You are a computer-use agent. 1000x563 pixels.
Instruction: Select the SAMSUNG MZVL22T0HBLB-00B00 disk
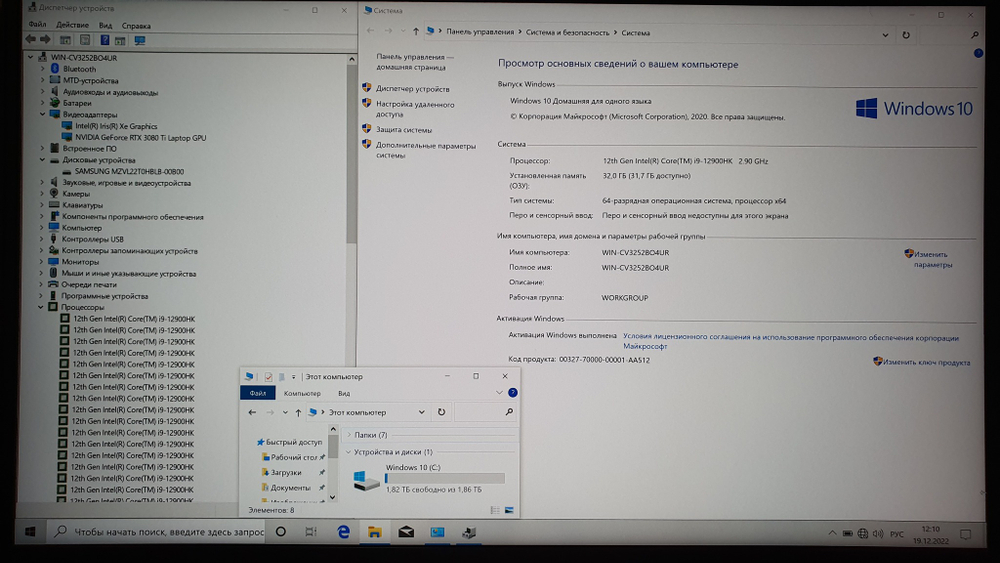[129, 172]
